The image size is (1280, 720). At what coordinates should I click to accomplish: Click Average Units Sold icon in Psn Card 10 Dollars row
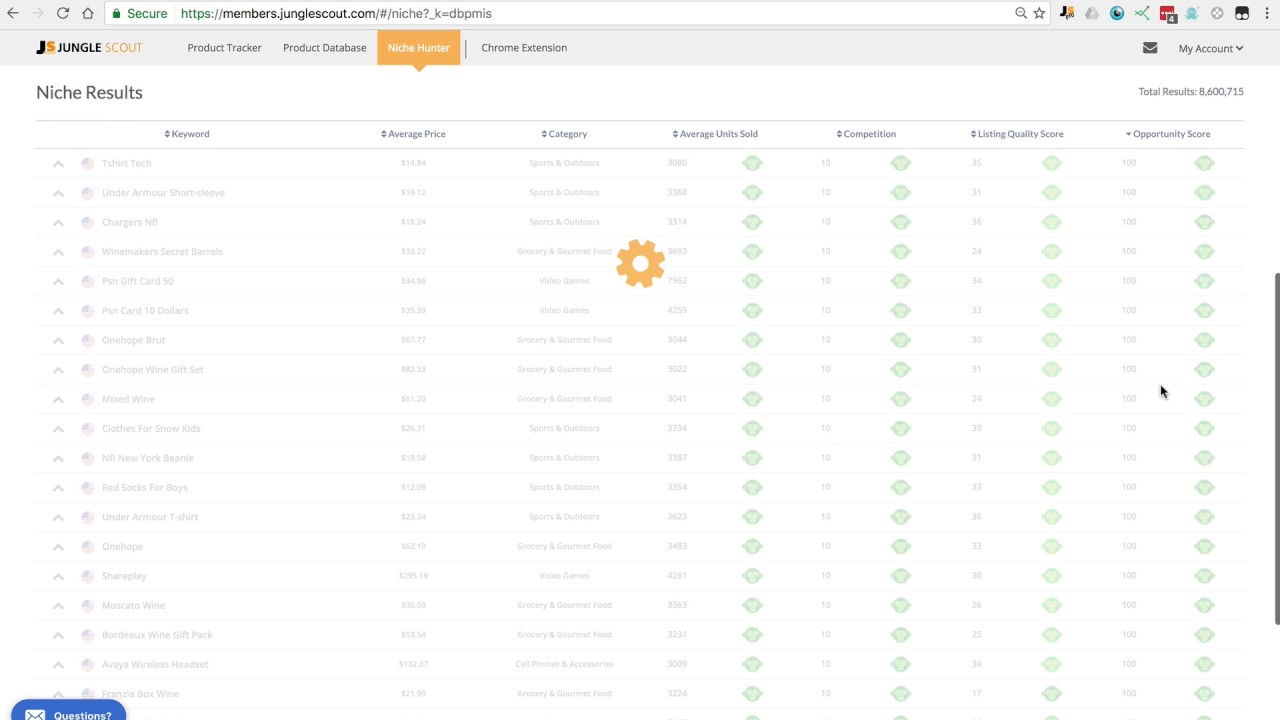(x=752, y=310)
